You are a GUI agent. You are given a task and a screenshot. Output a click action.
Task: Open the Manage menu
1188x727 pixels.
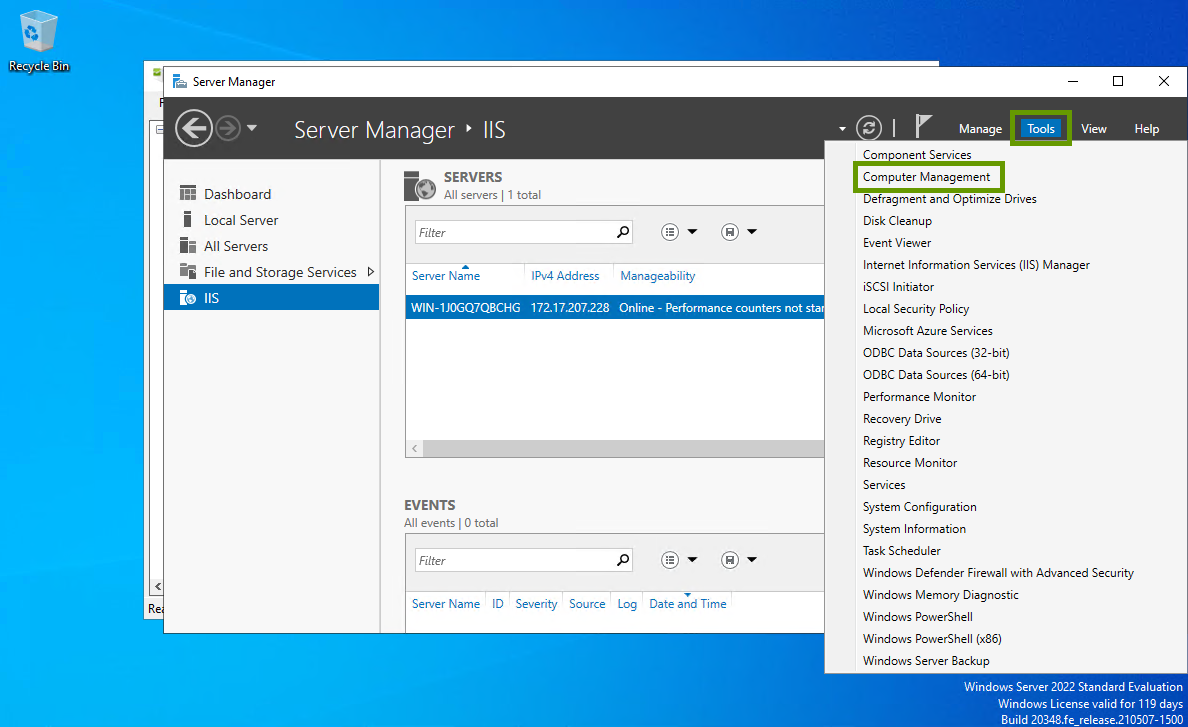point(980,129)
